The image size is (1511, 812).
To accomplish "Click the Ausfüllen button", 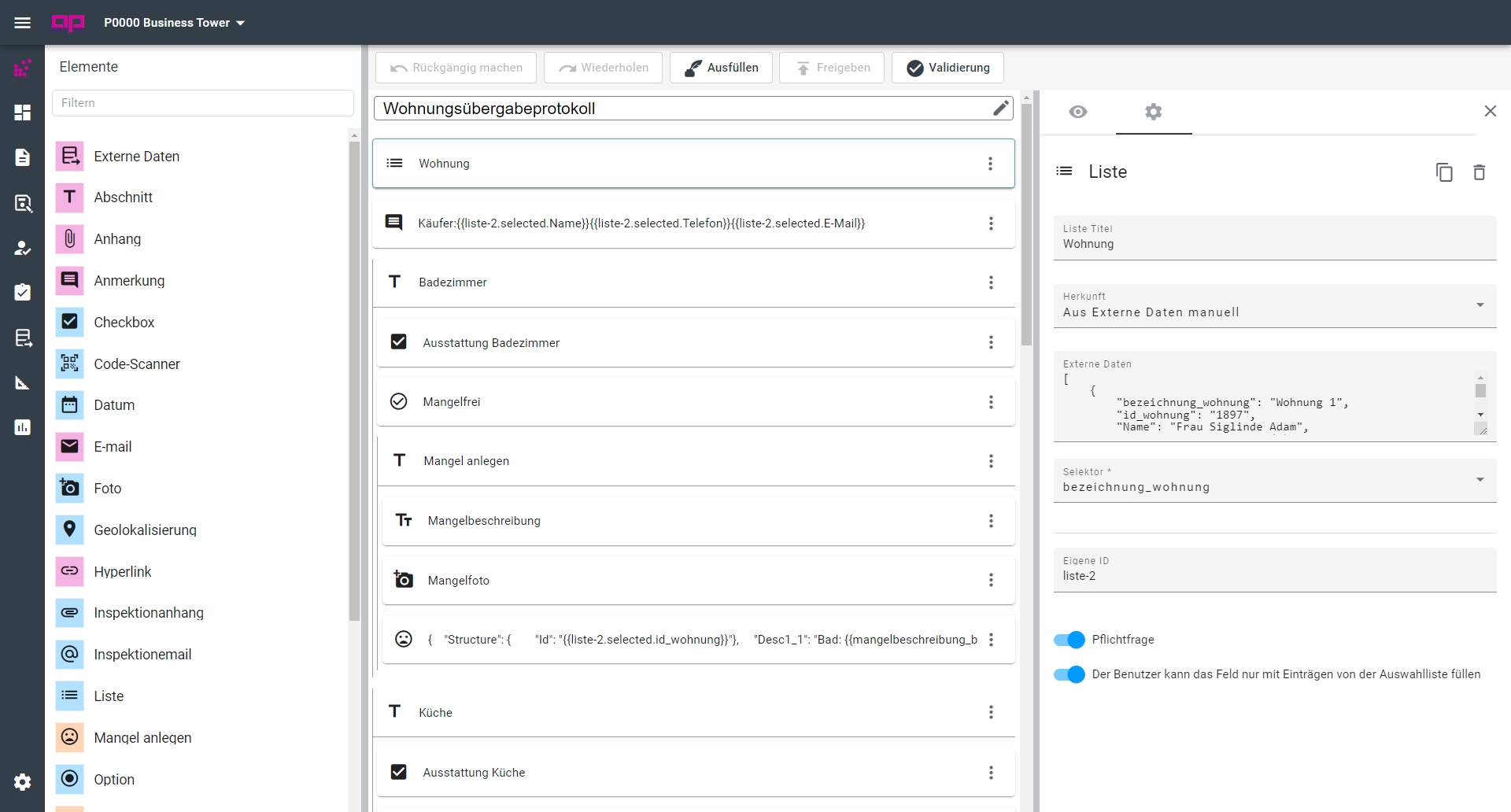I will (x=721, y=68).
